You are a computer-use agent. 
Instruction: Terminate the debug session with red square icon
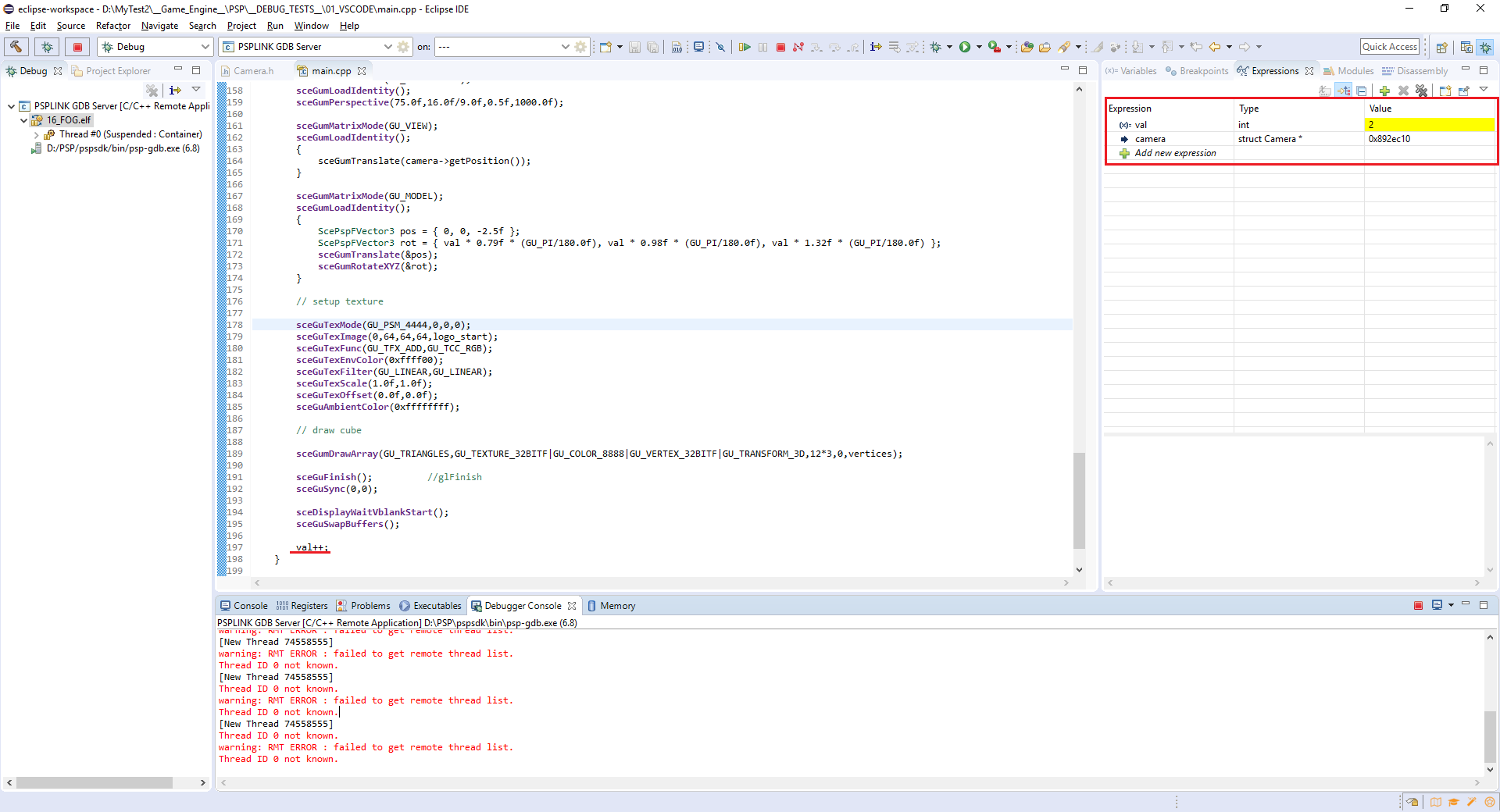781,47
